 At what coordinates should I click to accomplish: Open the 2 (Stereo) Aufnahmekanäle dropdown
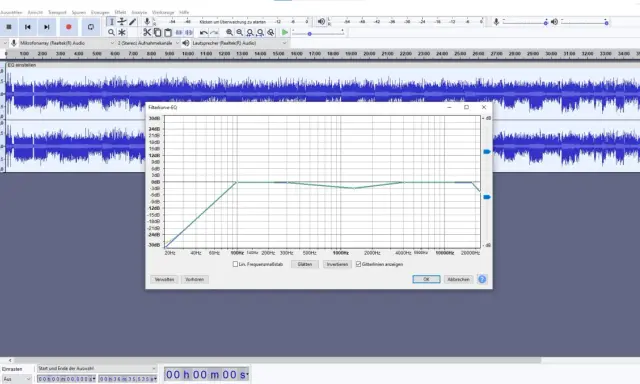(148, 43)
